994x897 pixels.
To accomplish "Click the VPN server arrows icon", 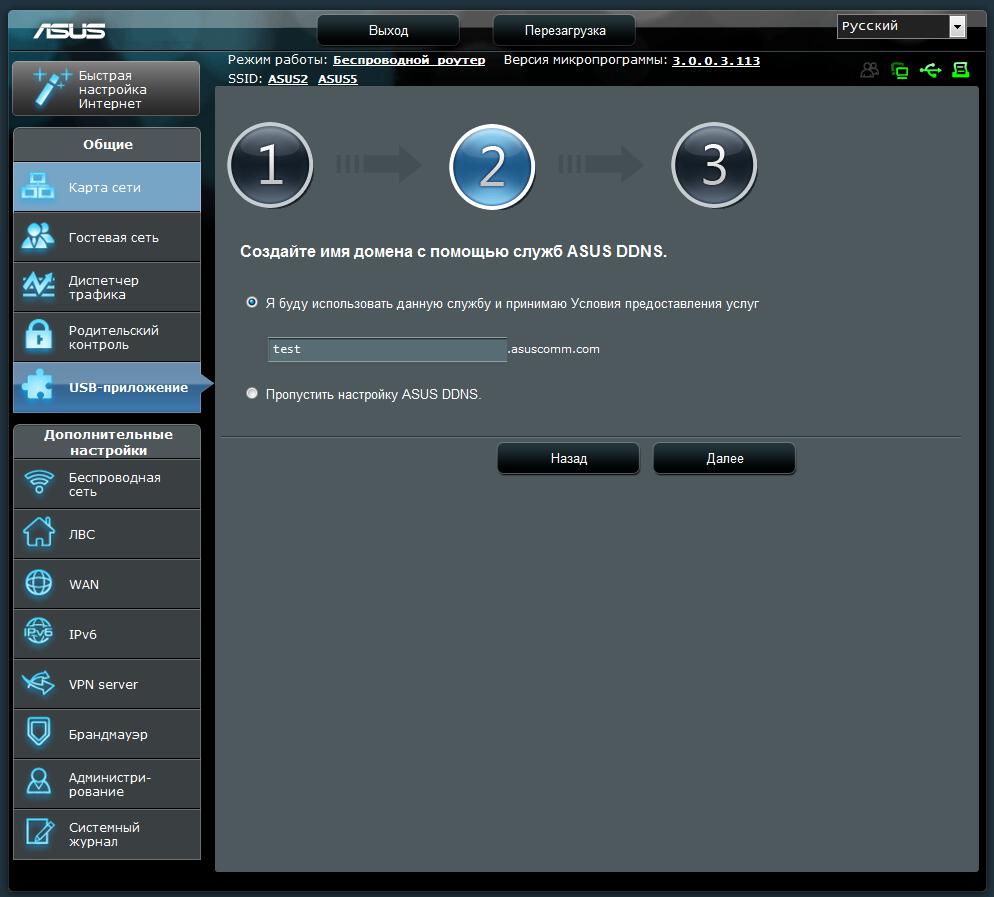I will coord(39,683).
